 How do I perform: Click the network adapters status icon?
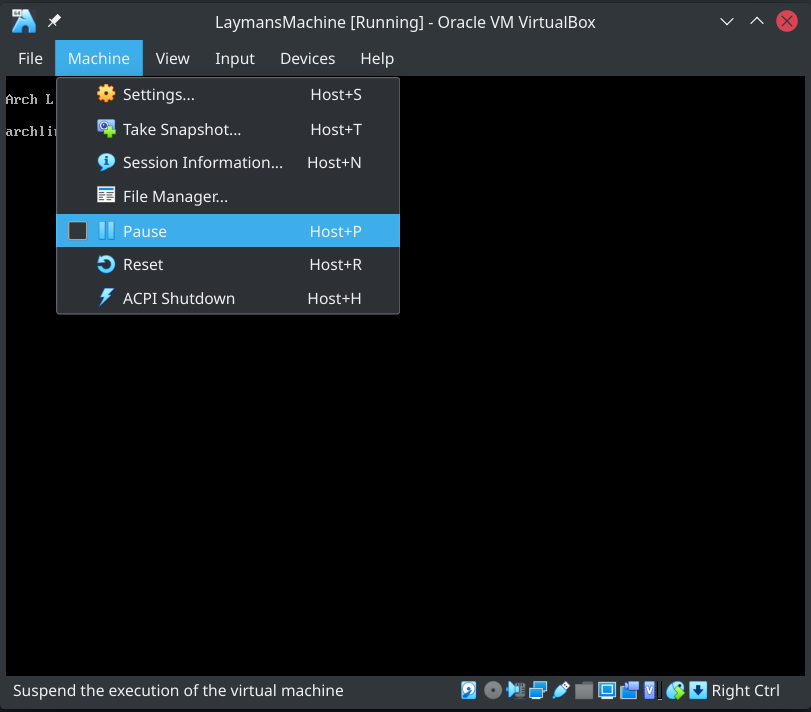[x=538, y=690]
